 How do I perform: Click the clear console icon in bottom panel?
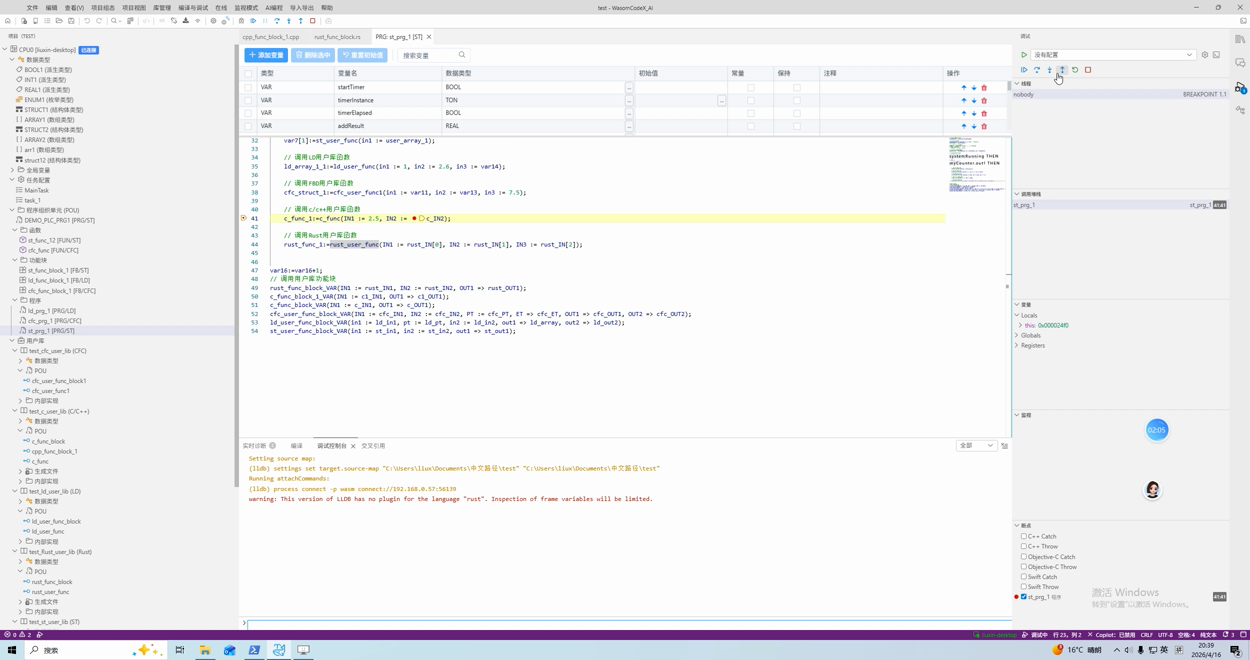tap(1005, 446)
